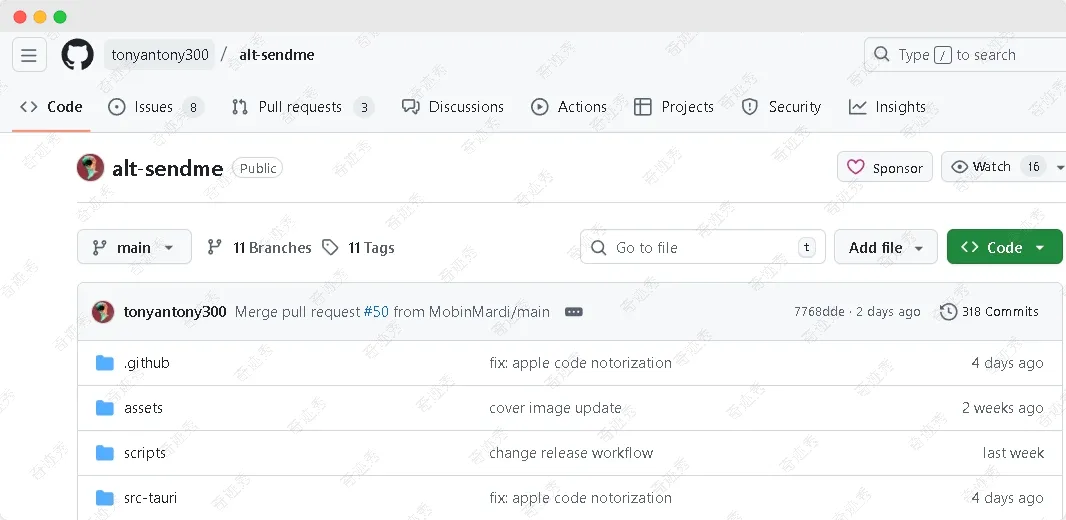Switch to the Issues tab
Viewport: 1066px width, 520px height.
point(154,107)
